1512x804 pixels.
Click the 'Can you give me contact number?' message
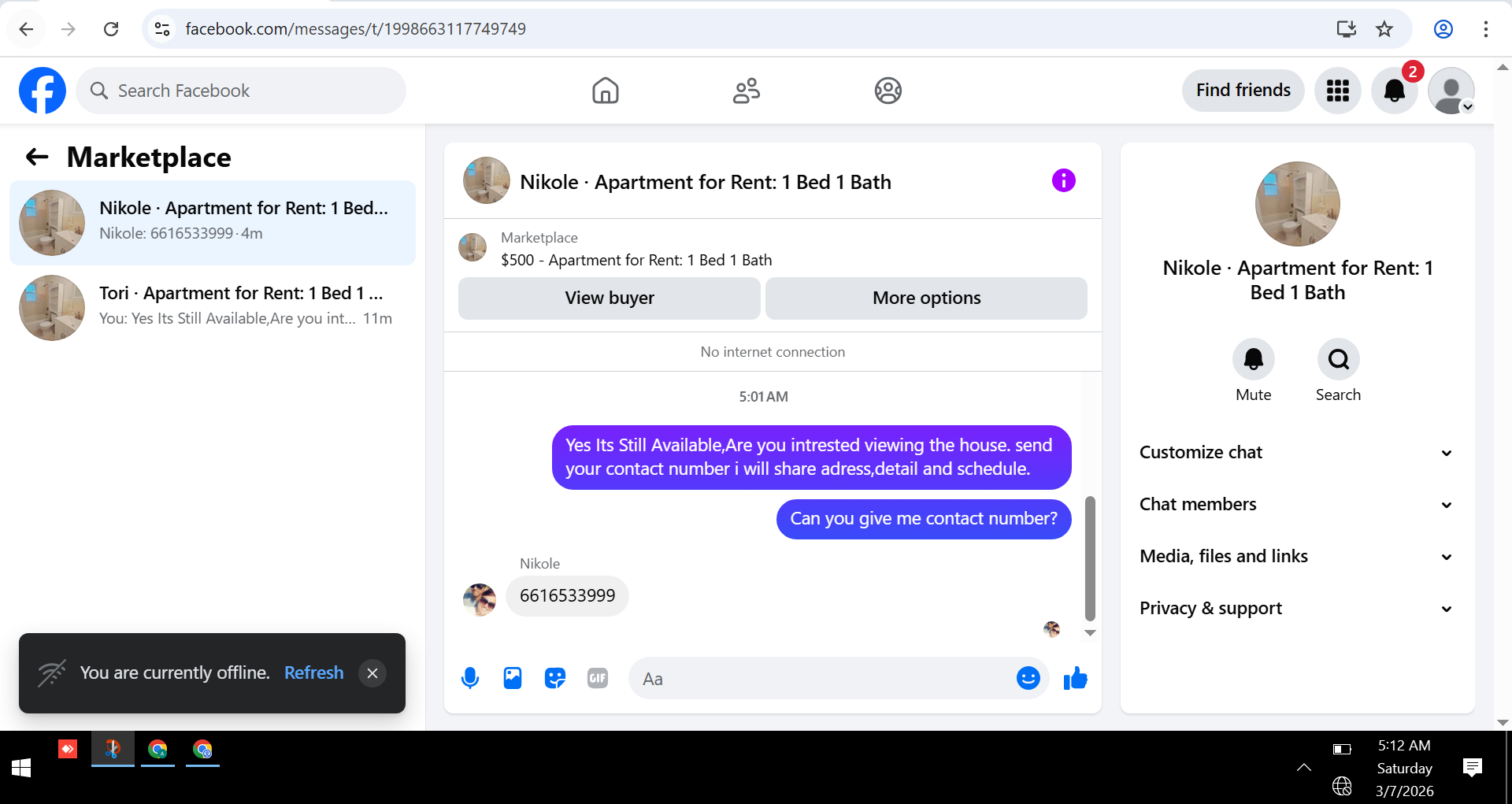tap(924, 519)
